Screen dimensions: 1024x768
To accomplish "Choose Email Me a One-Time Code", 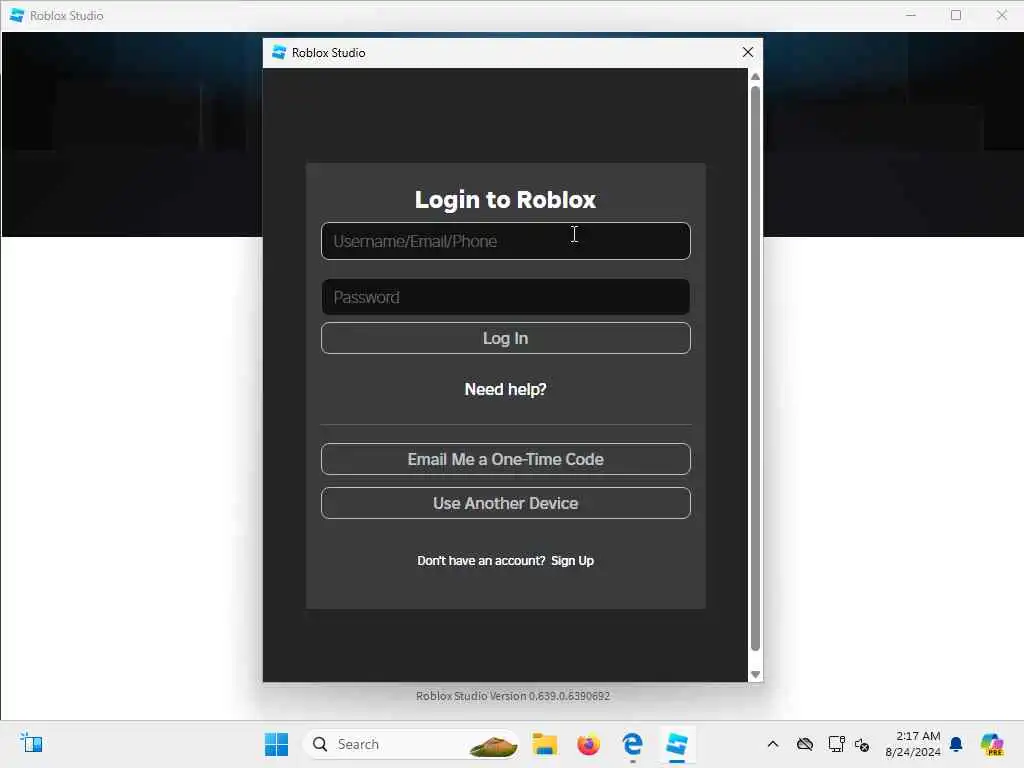I will click(505, 459).
